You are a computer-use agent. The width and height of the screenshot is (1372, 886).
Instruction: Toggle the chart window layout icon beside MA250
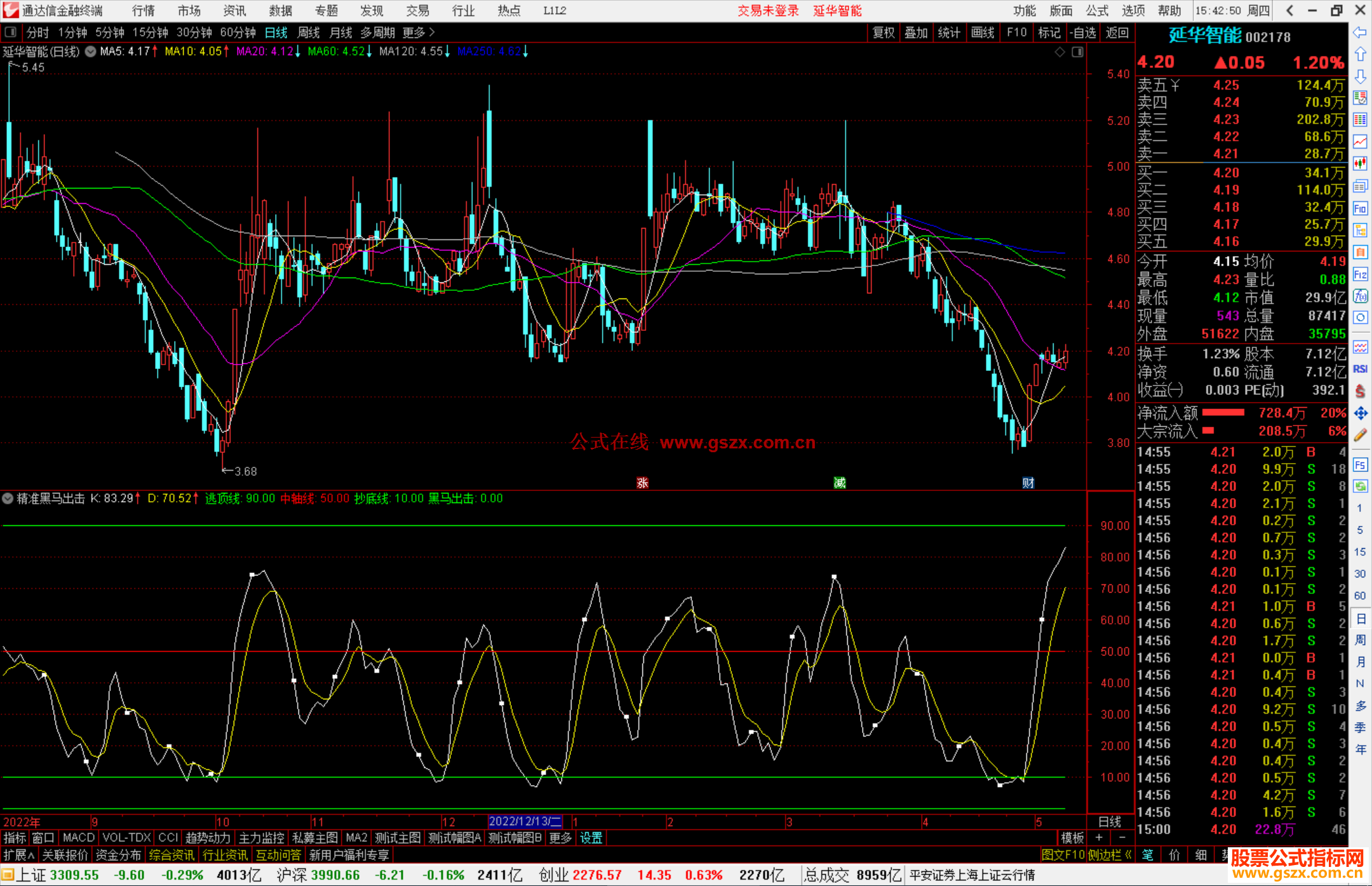tap(1077, 52)
